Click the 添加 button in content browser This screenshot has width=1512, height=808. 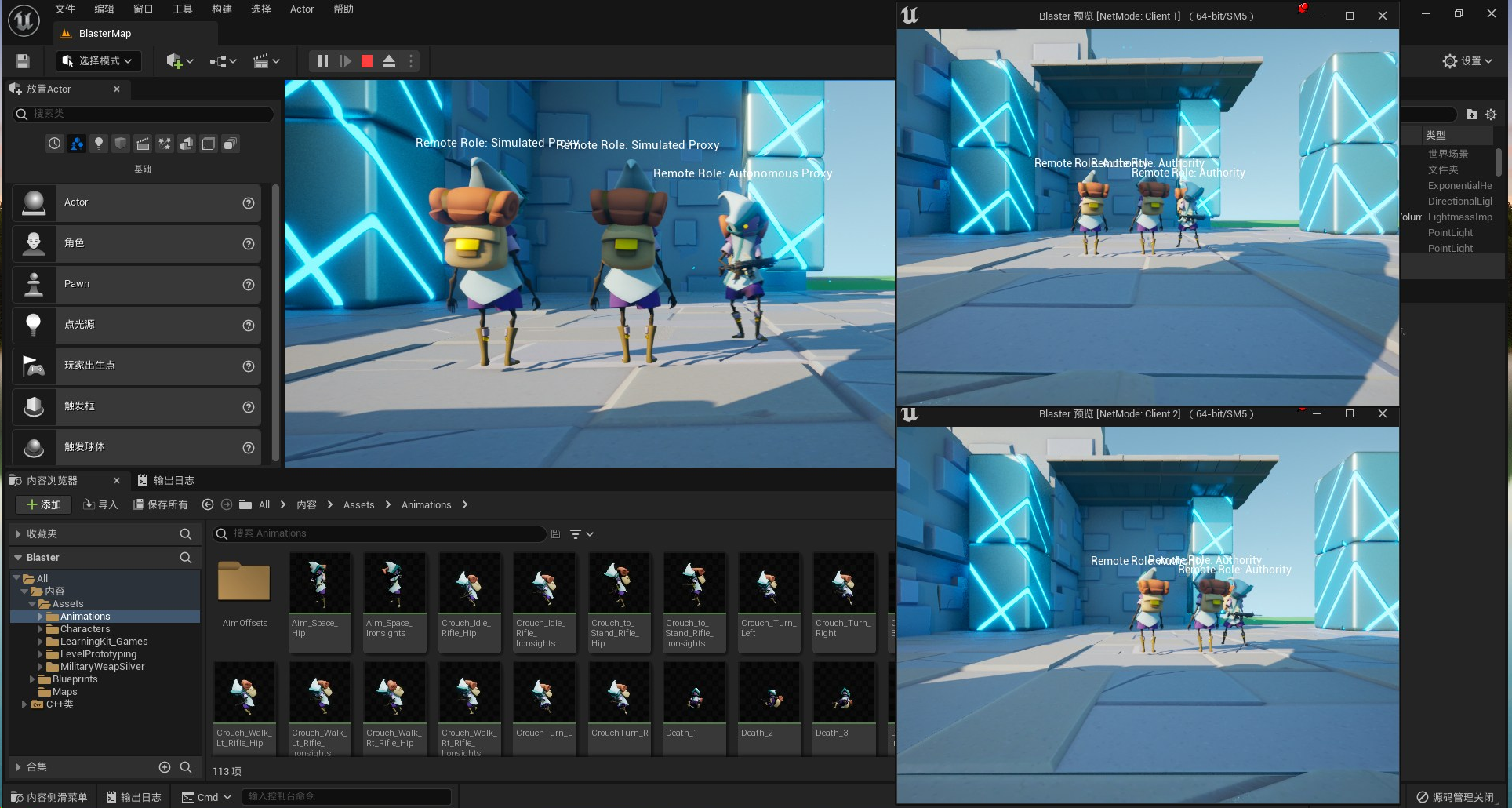pyautogui.click(x=44, y=504)
